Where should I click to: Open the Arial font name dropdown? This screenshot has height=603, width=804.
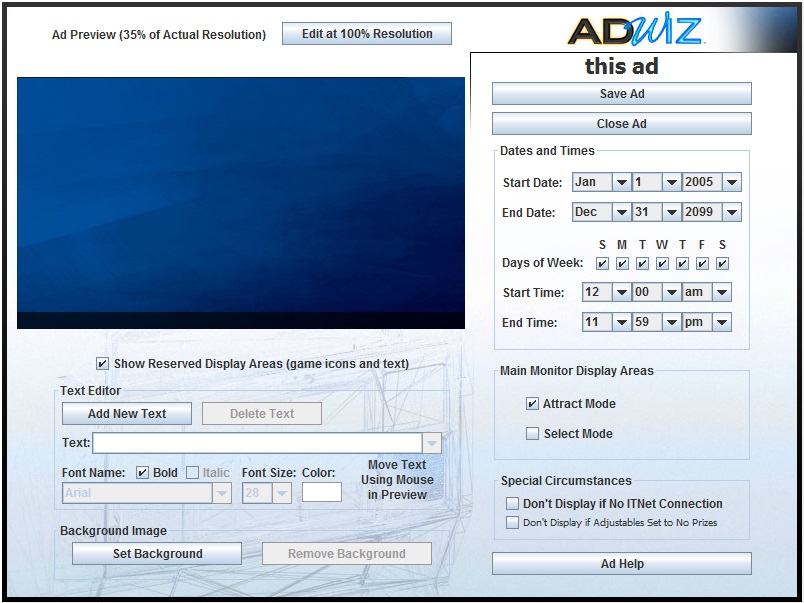222,493
